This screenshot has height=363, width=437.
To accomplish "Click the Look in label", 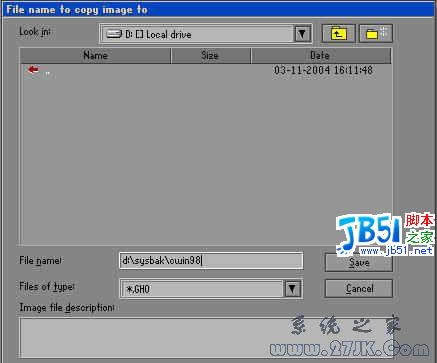I will 35,32.
